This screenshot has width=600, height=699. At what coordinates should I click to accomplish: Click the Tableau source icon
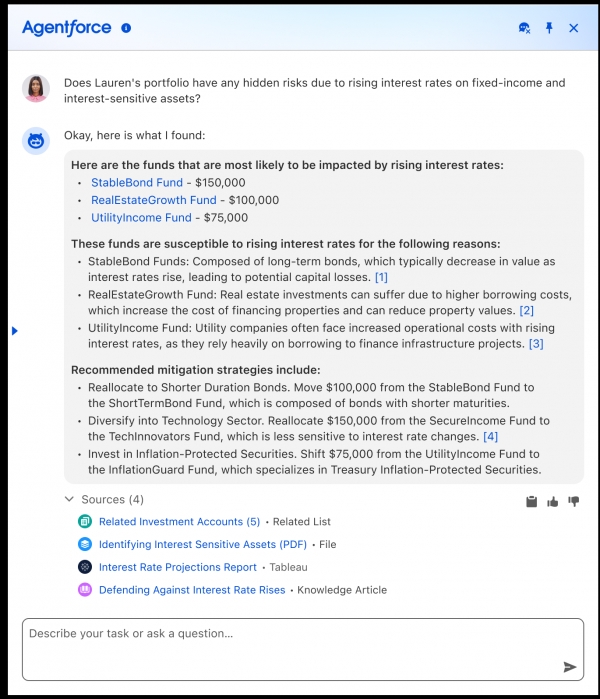coord(85,567)
